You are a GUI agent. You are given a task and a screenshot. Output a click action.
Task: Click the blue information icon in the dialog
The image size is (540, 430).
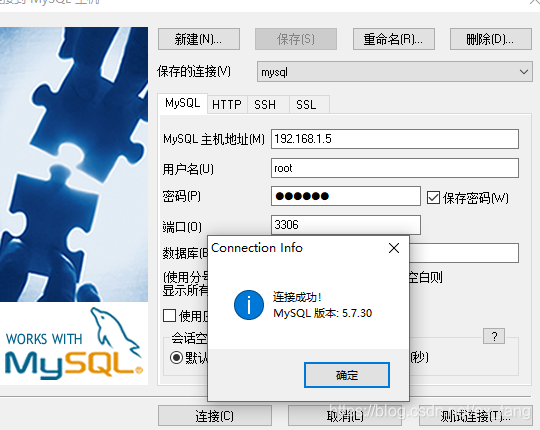[249, 305]
